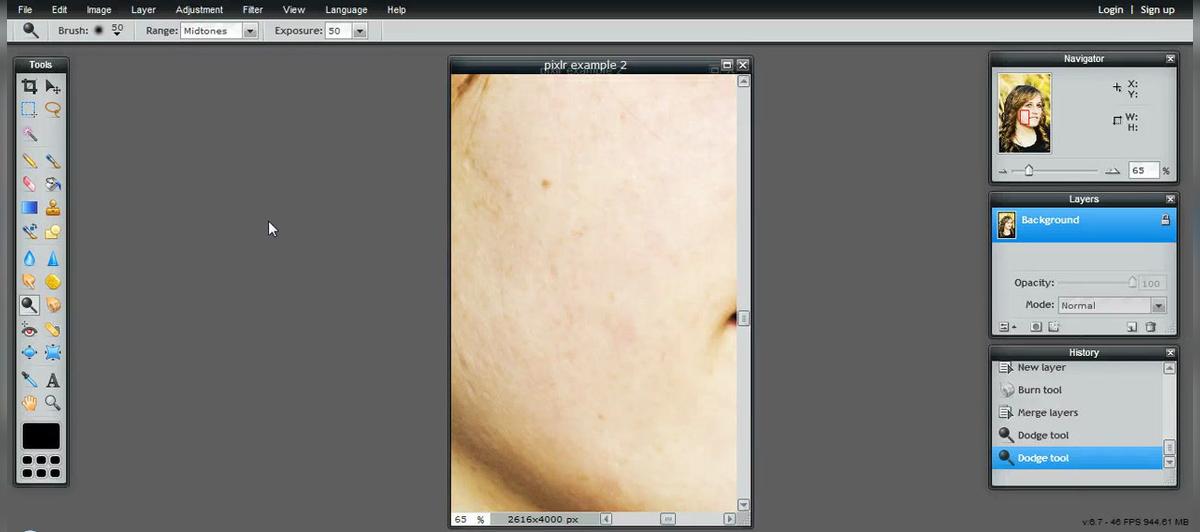Open the Layer menu
The height and width of the screenshot is (532, 1200).
[143, 9]
